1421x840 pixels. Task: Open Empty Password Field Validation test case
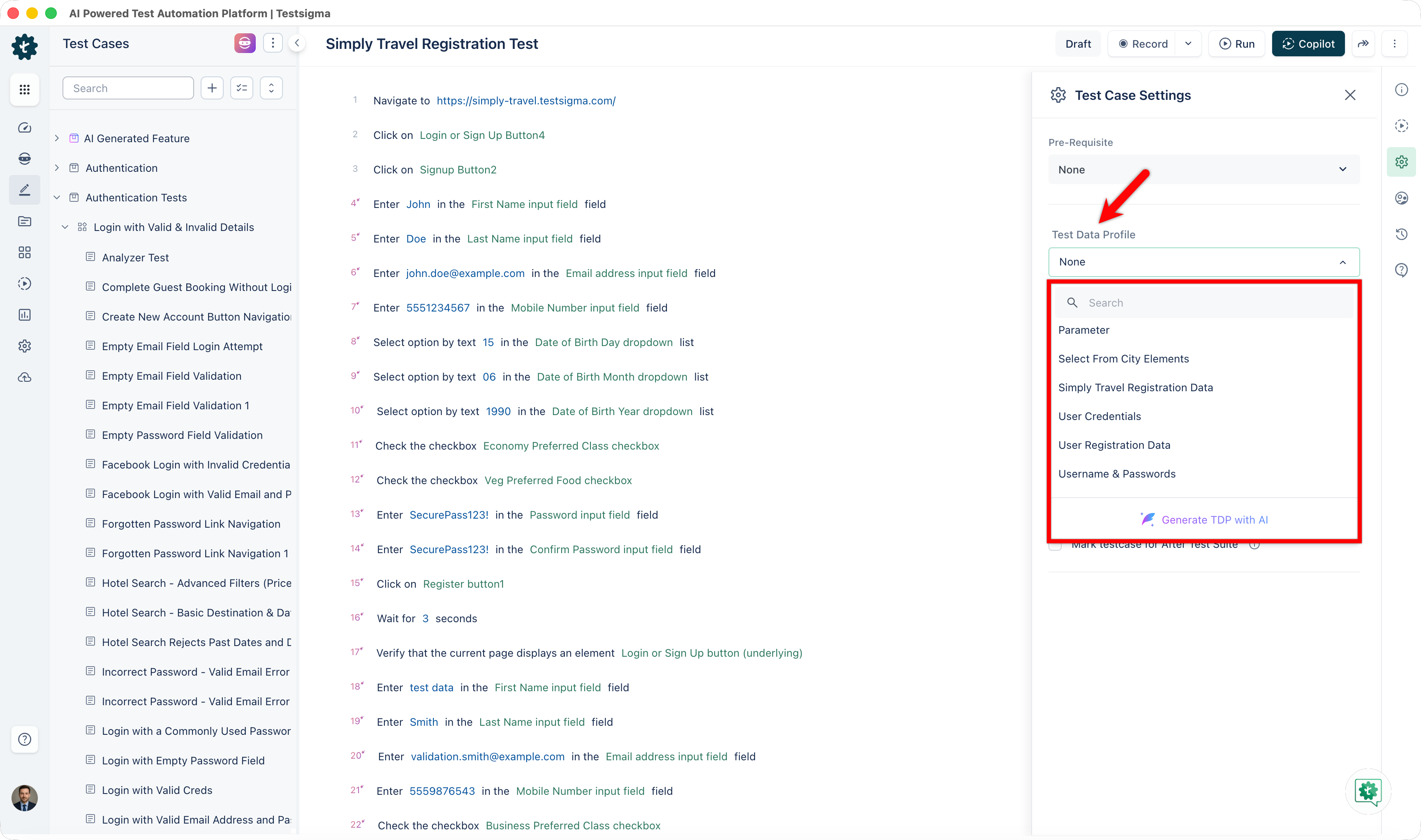182,435
